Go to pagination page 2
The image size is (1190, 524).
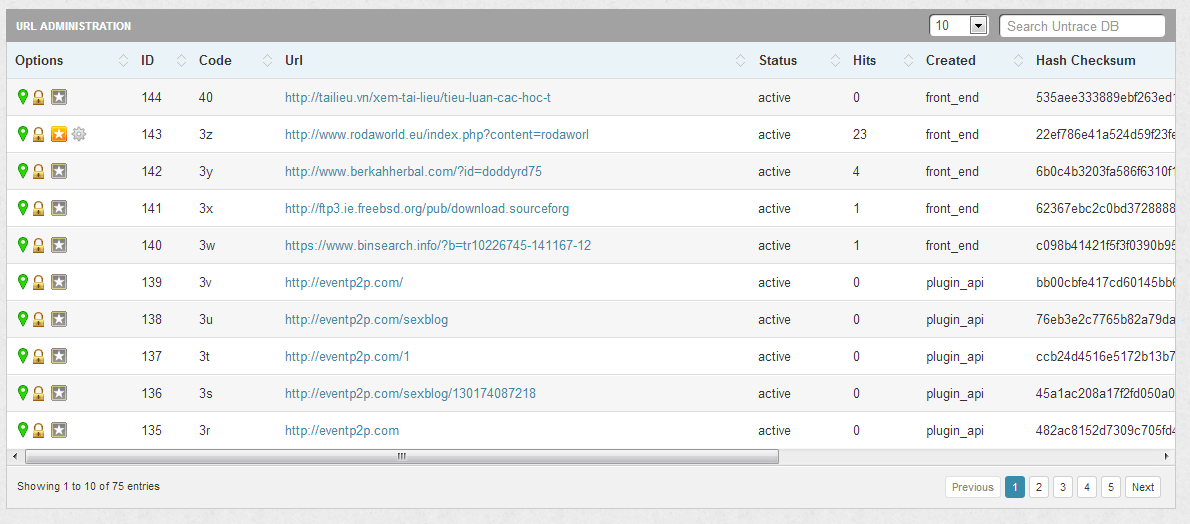click(x=1038, y=488)
